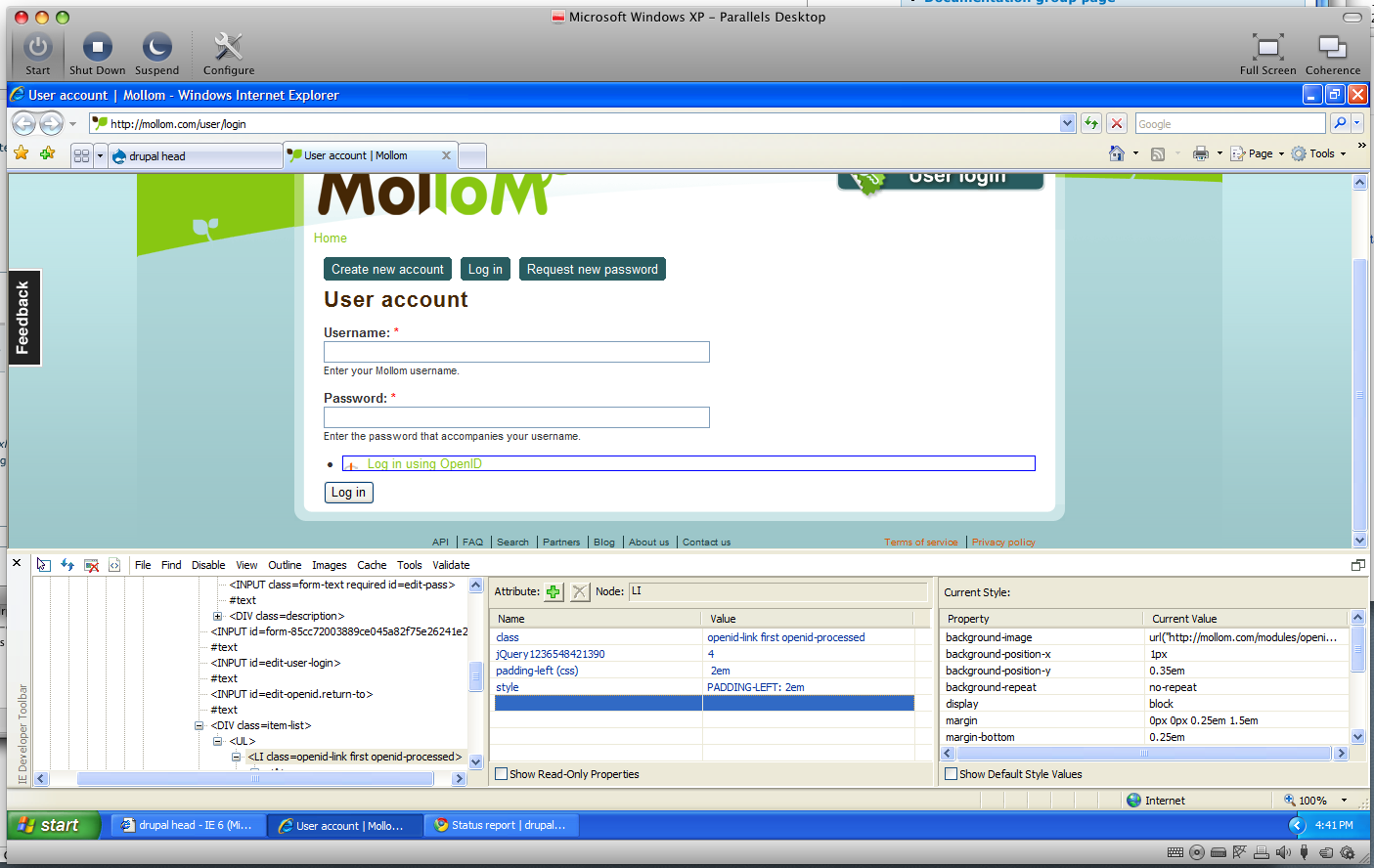Open the IE Tools dropdown
The image size is (1374, 868).
(x=1343, y=153)
